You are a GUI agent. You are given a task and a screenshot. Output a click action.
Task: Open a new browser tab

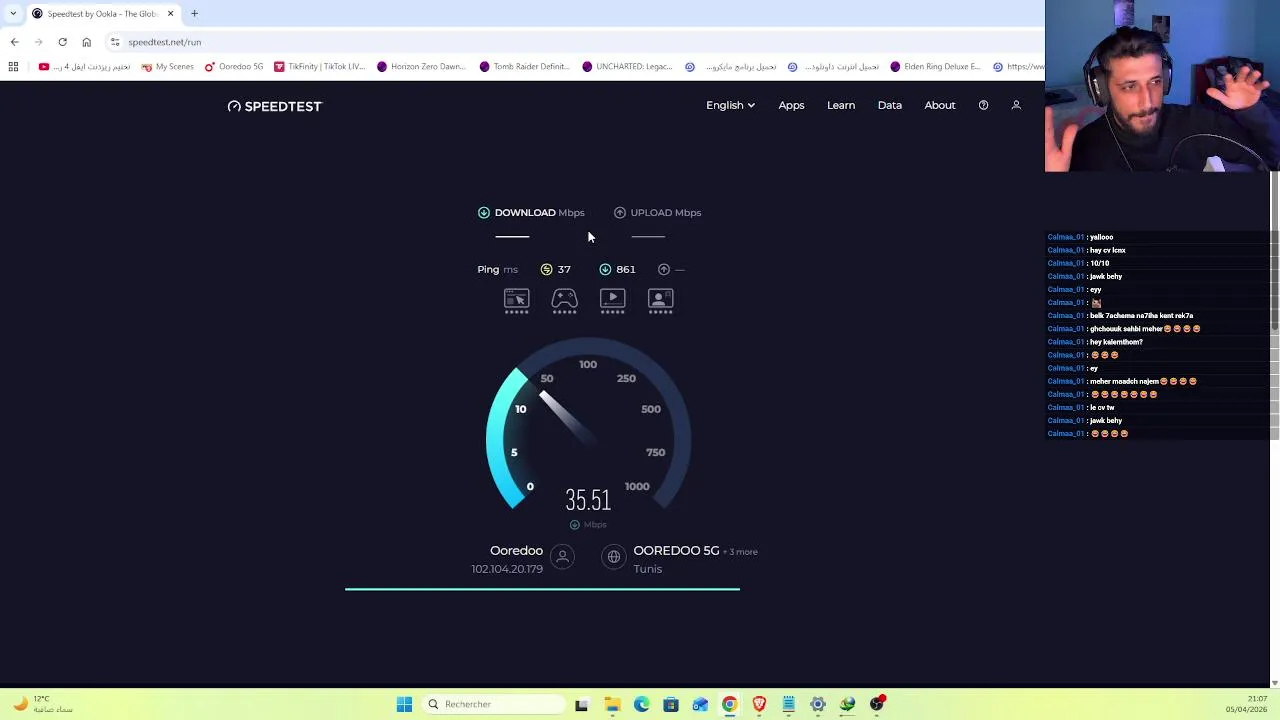click(x=195, y=14)
